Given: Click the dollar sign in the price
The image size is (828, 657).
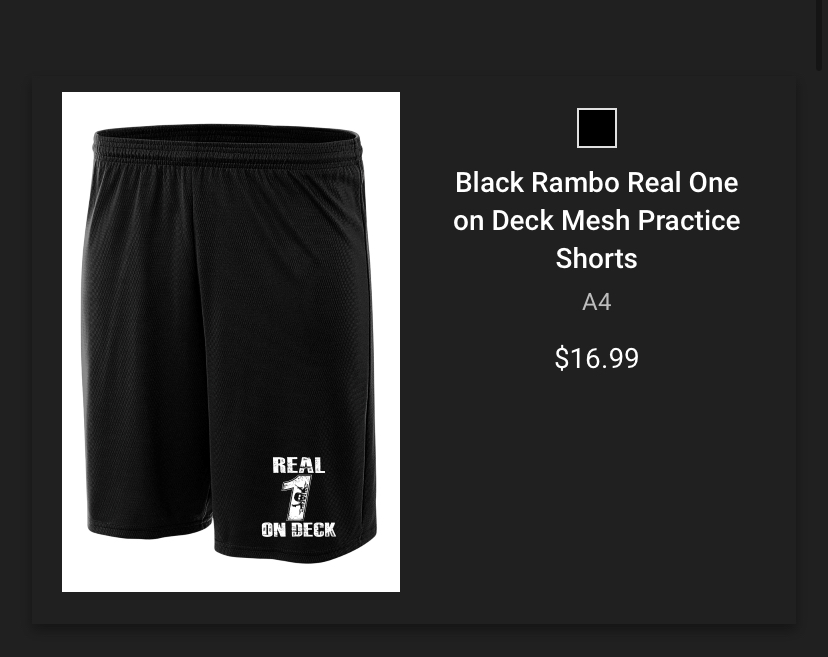Looking at the screenshot, I should [x=561, y=358].
